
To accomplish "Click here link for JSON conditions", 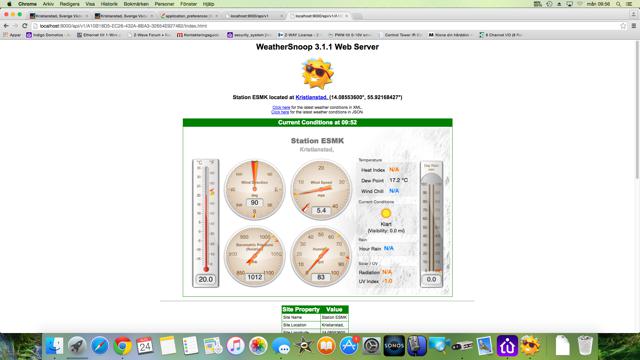I will (x=280, y=112).
